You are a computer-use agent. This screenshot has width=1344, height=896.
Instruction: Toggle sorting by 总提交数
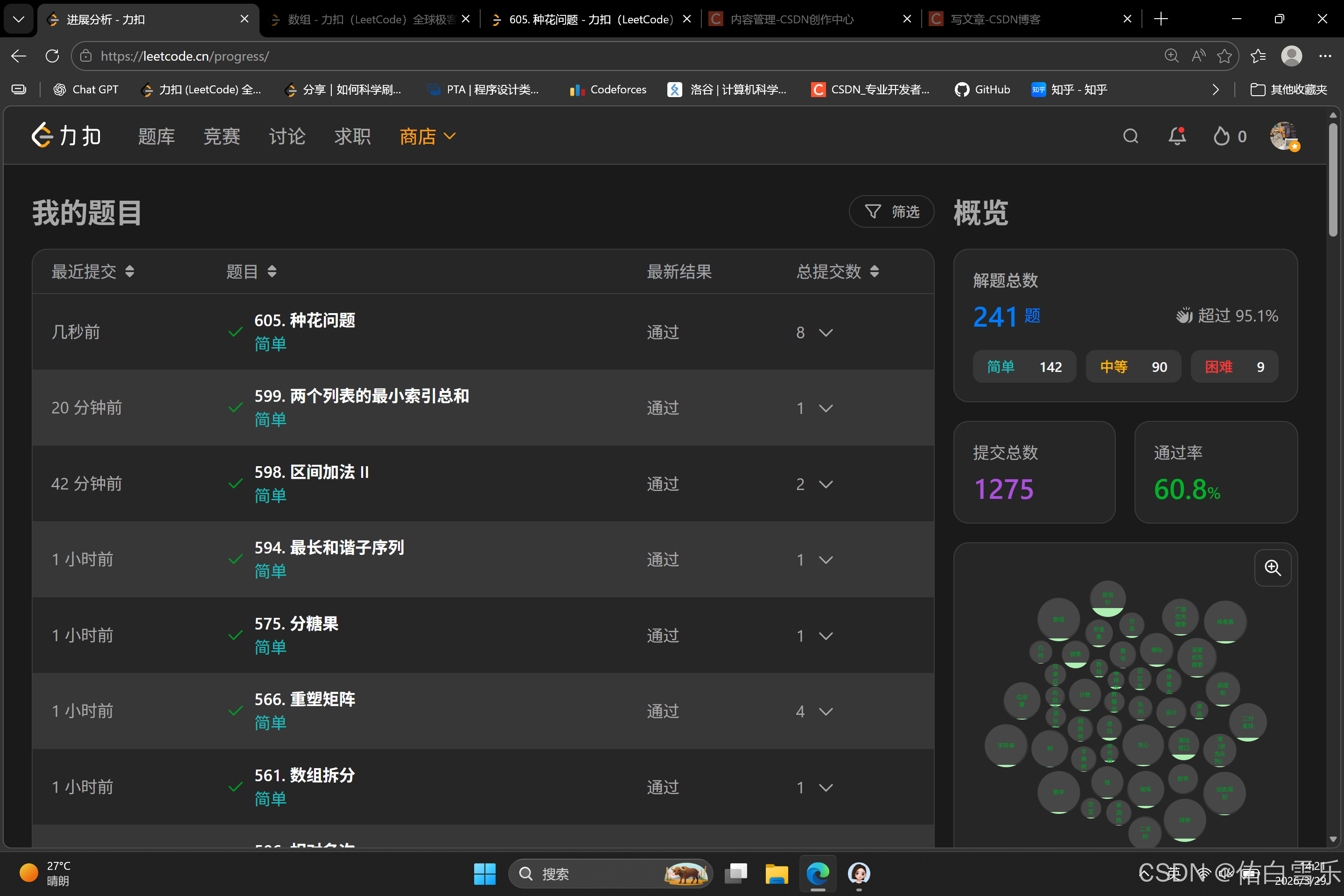click(x=874, y=272)
